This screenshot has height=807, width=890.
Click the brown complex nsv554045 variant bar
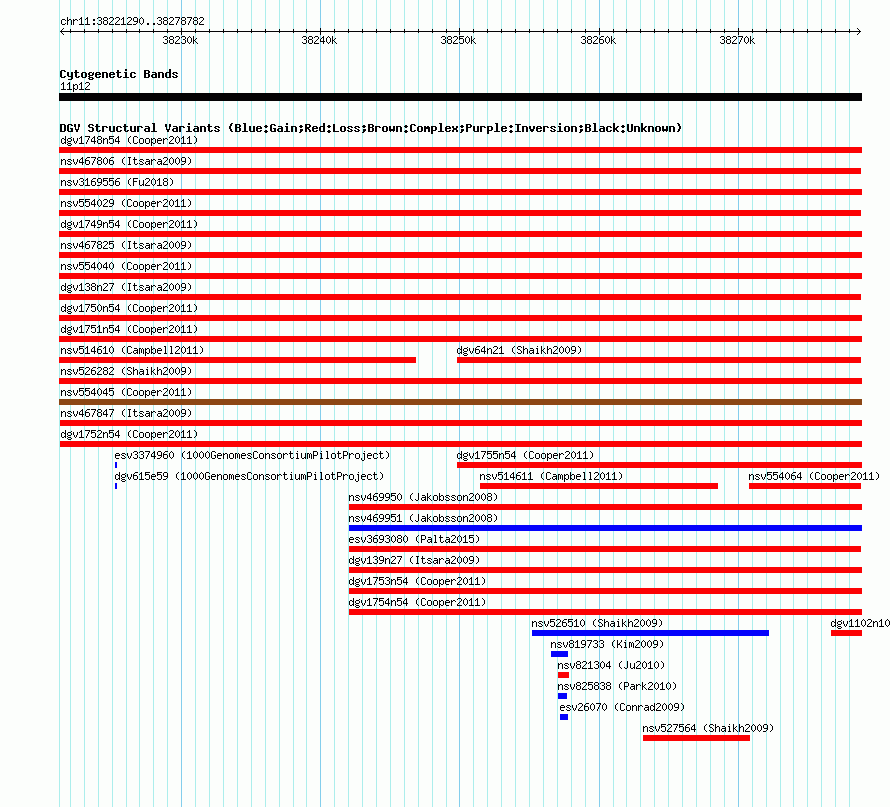coord(460,402)
